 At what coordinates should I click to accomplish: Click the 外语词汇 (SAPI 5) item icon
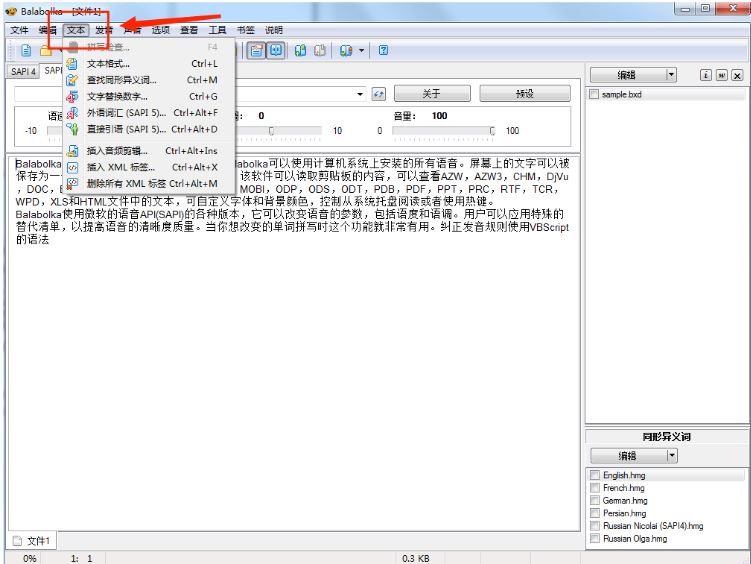pos(72,113)
